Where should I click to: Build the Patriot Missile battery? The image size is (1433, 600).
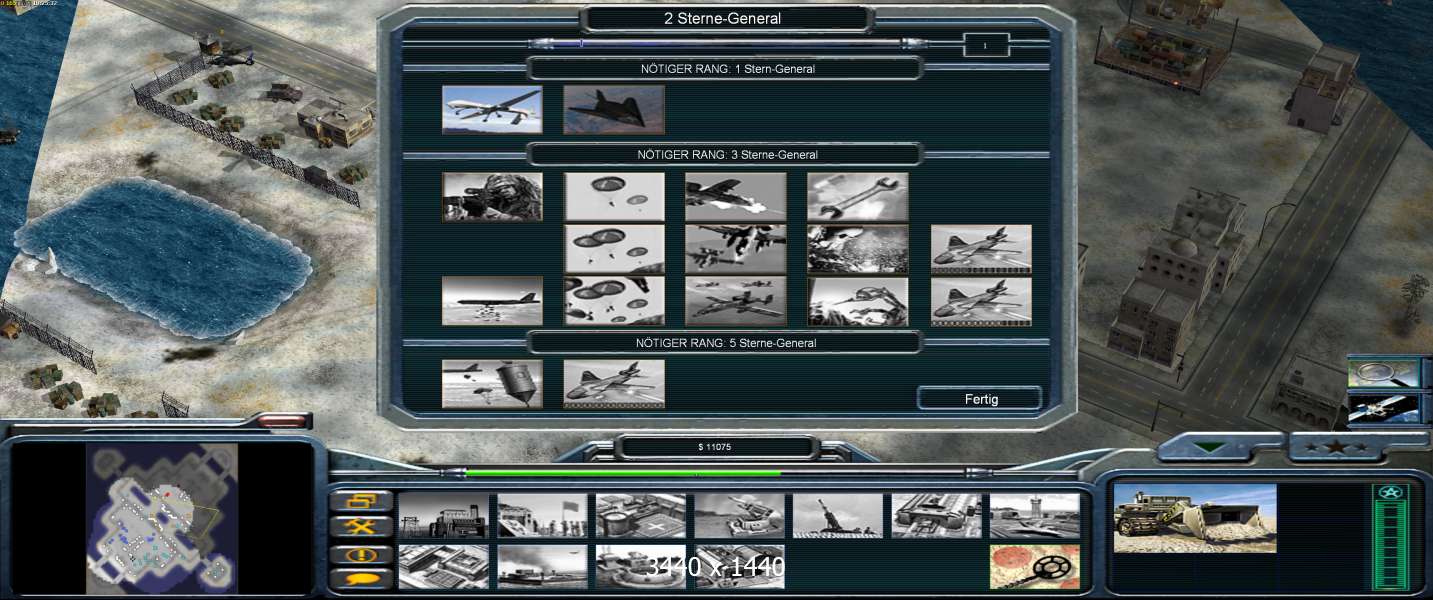pos(740,515)
